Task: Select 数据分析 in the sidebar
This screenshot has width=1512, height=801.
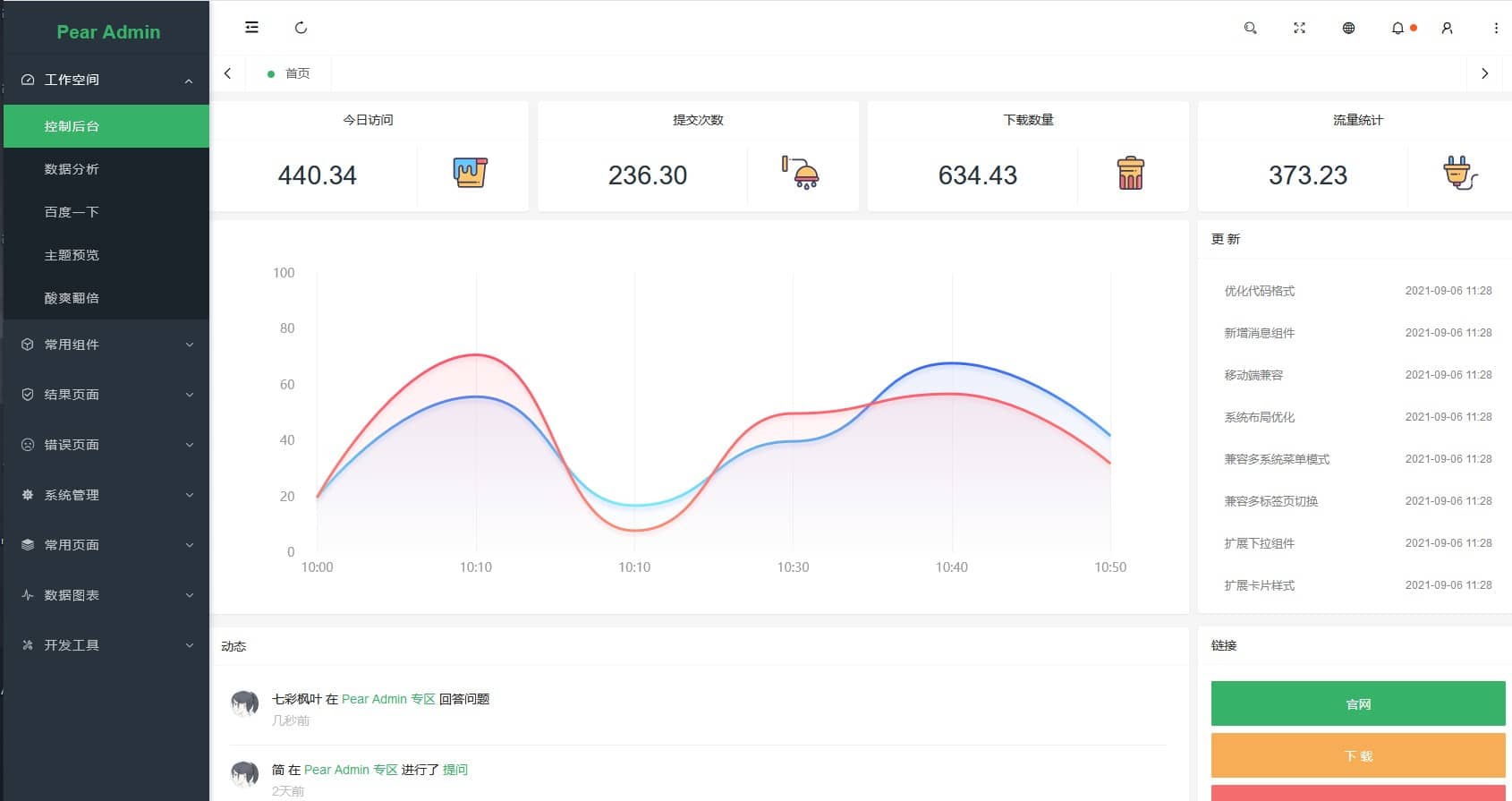Action: pos(72,169)
